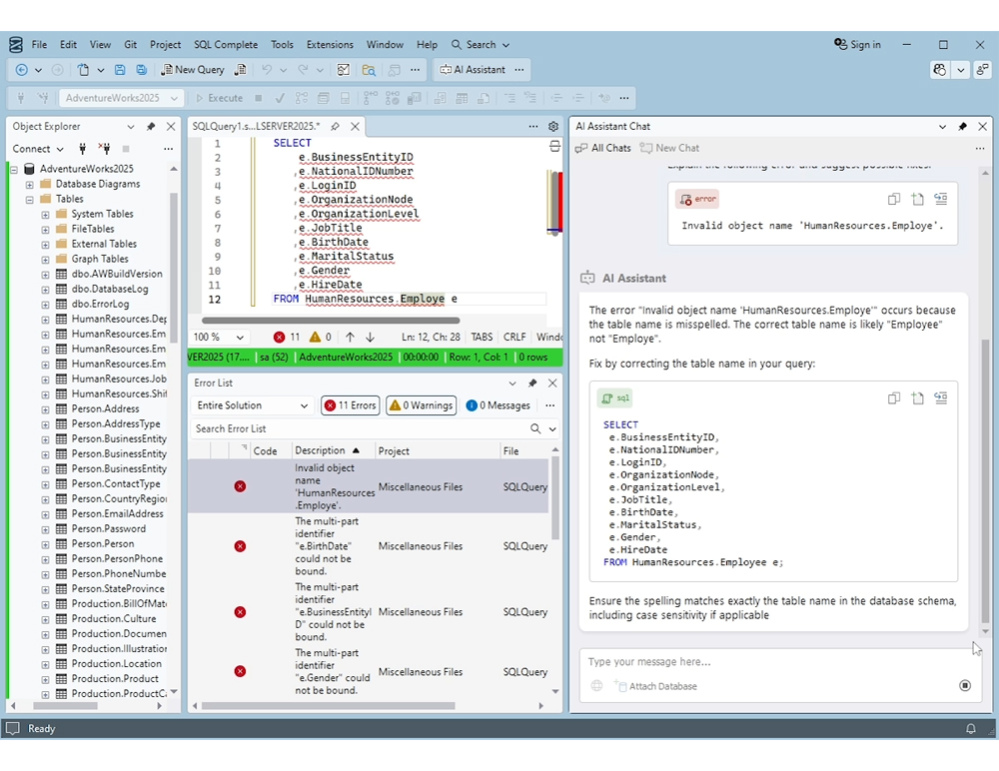
Task: Copy the SQL snippet in the AI reply
Action: click(x=893, y=398)
